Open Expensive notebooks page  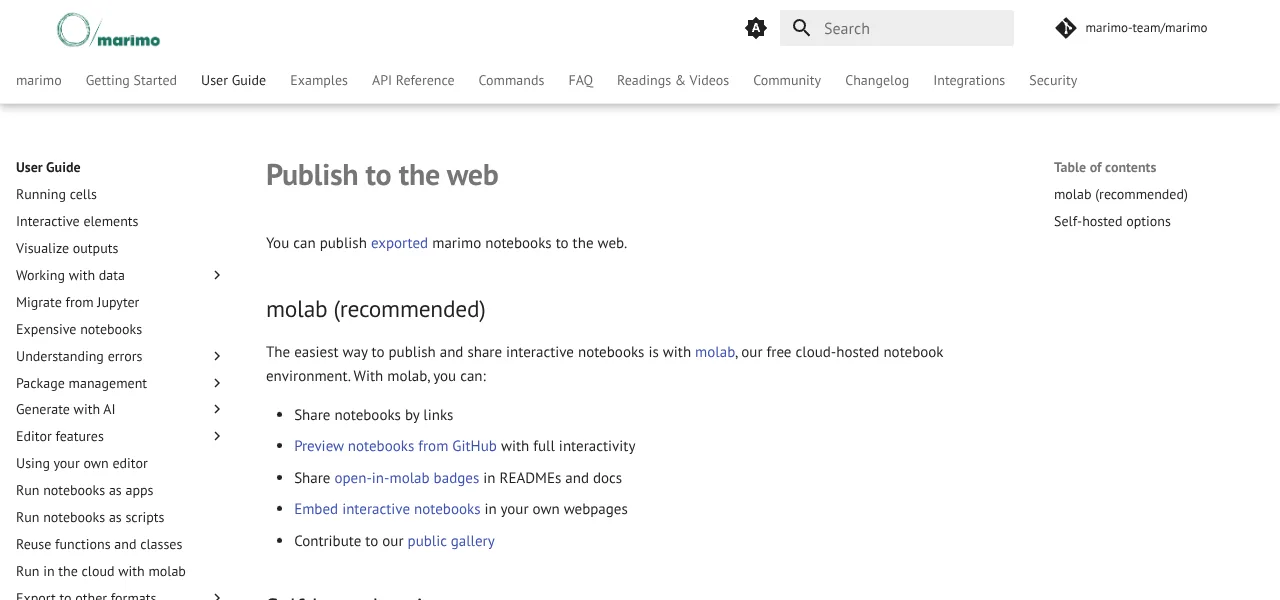pos(79,329)
